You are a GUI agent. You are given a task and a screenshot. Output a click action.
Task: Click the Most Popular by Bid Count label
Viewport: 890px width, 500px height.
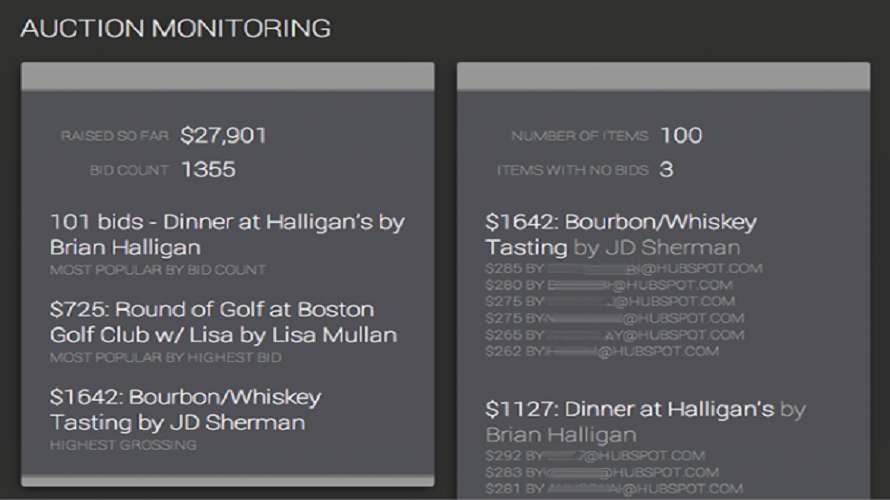point(158,270)
